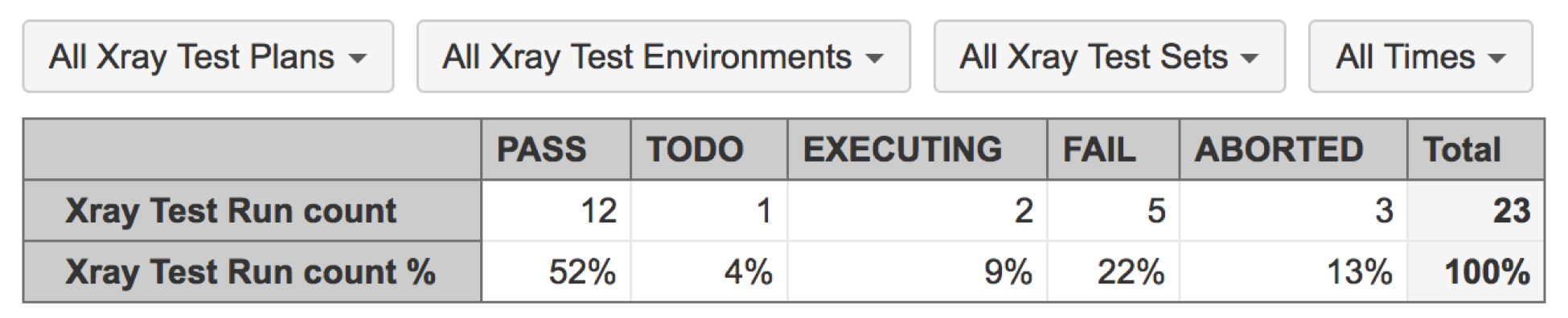Viewport: 1568px width, 318px height.
Task: Click the 22% FAIL percentage cell
Action: (1114, 271)
